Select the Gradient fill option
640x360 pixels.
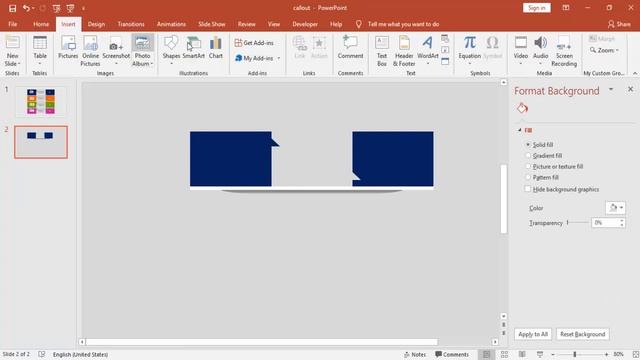pos(528,156)
